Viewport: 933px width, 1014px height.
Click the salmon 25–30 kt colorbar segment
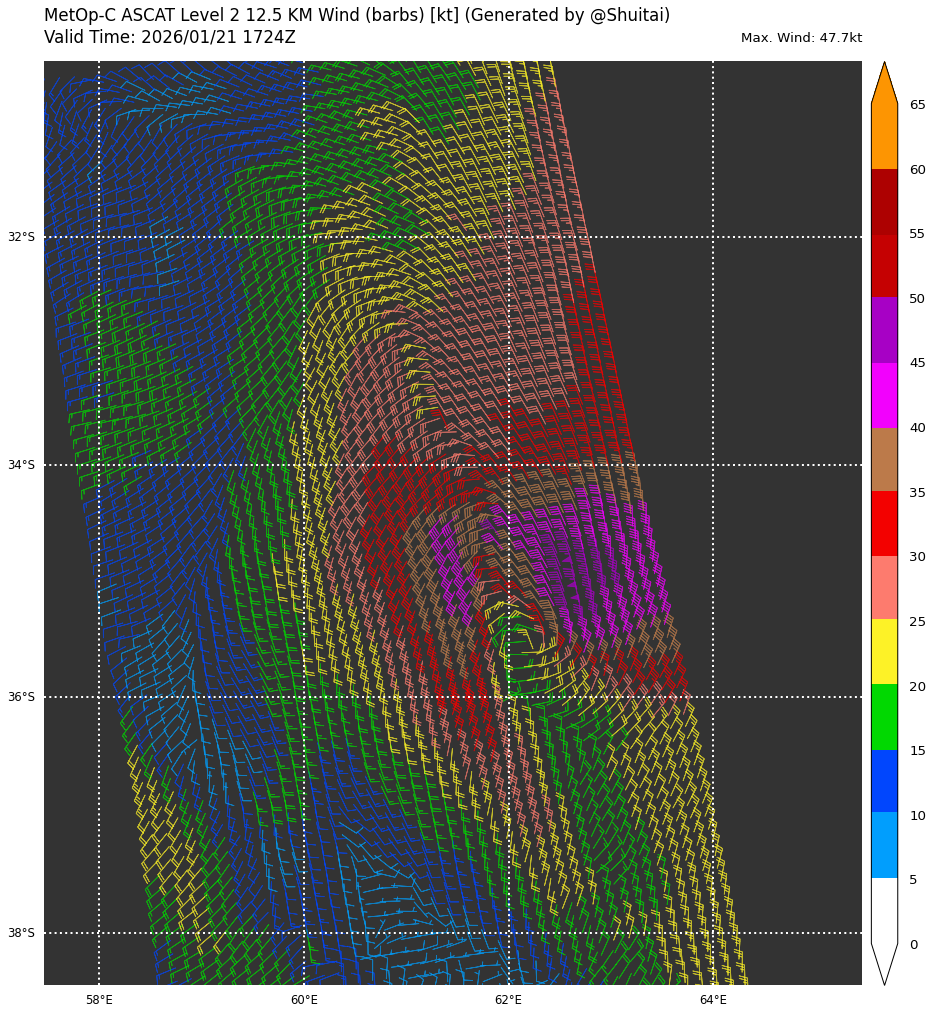coord(884,588)
